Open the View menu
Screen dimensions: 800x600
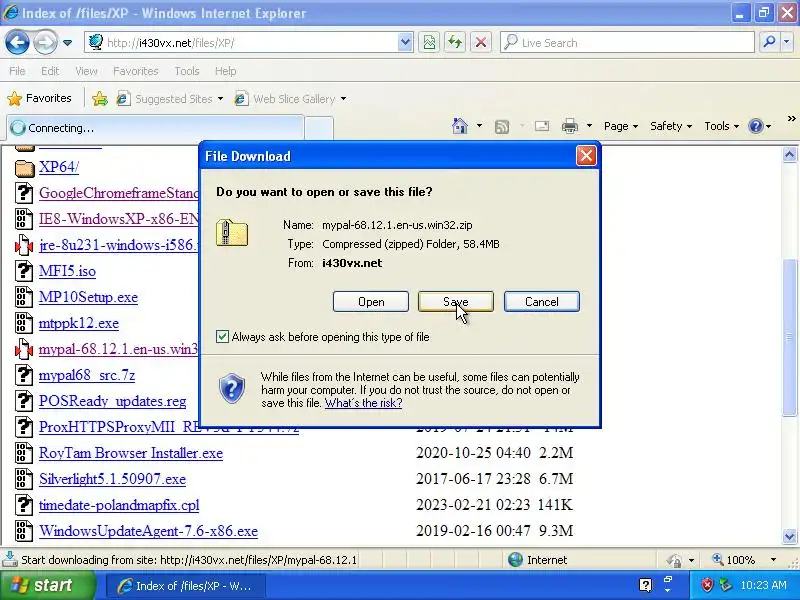pyautogui.click(x=86, y=71)
